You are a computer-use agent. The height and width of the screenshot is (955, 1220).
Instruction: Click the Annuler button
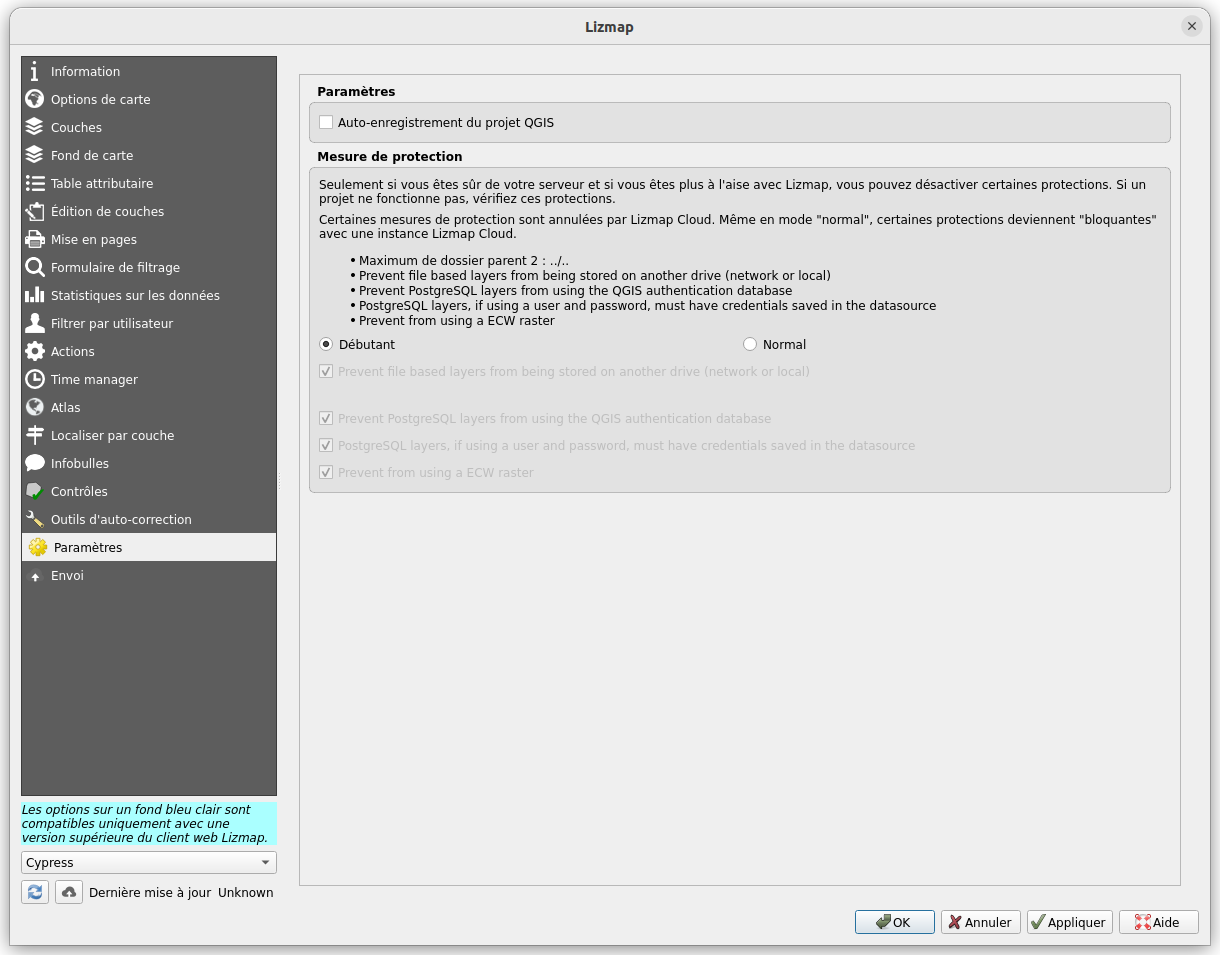(981, 922)
